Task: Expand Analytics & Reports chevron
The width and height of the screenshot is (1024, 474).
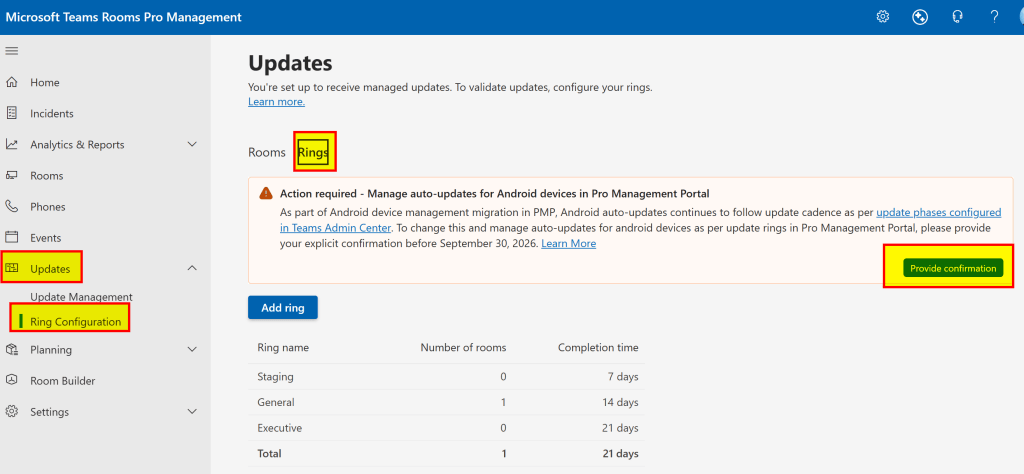Action: [192, 144]
